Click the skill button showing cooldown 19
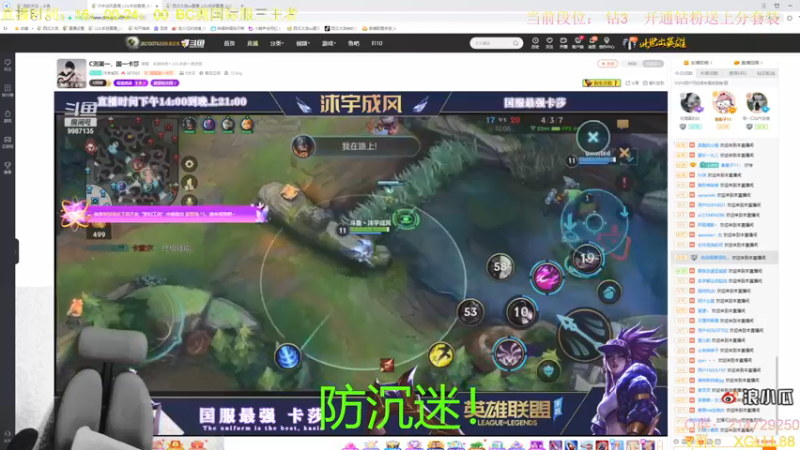This screenshot has height=450, width=800. pyautogui.click(x=587, y=259)
